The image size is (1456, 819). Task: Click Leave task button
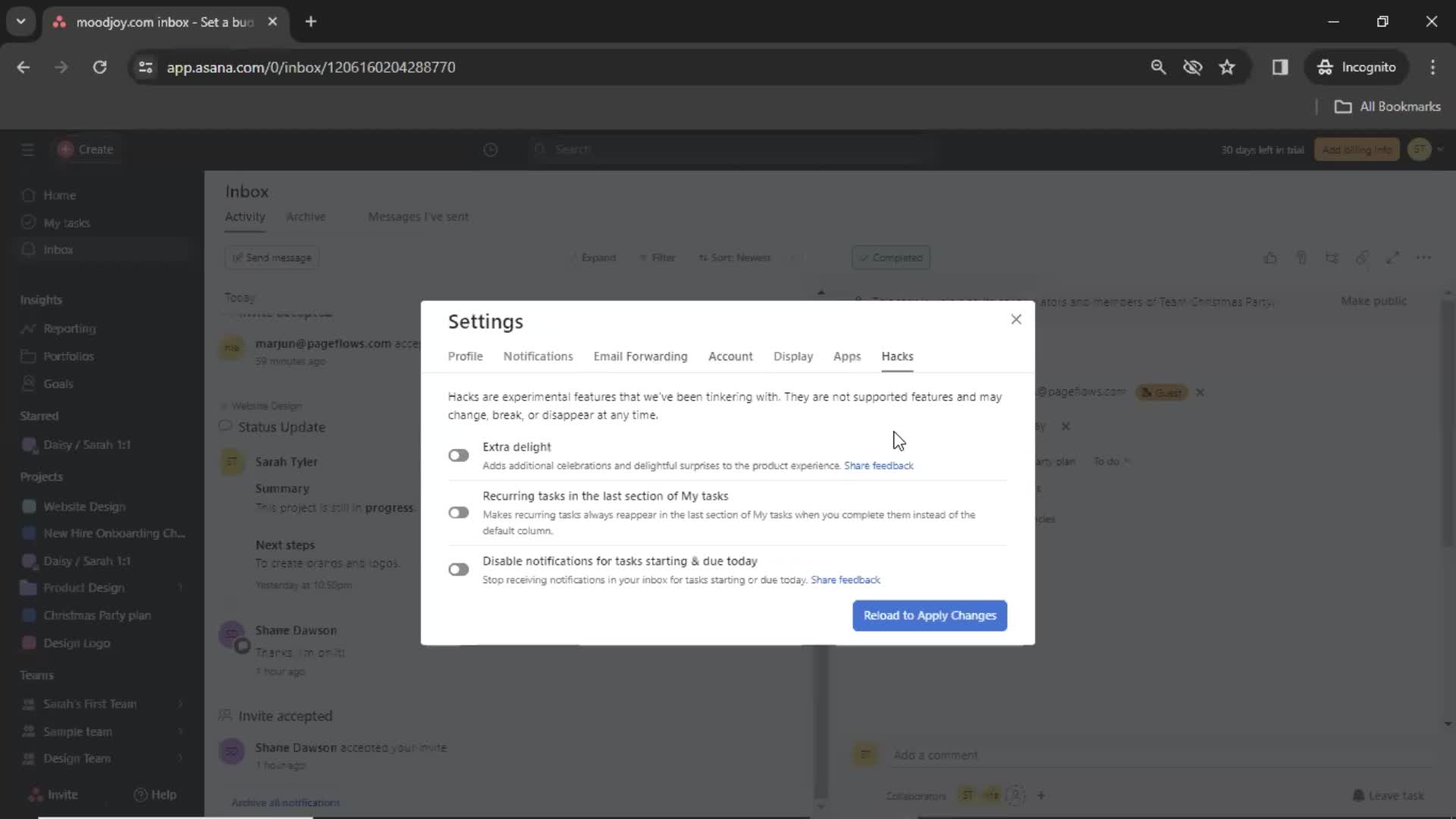click(x=1388, y=795)
